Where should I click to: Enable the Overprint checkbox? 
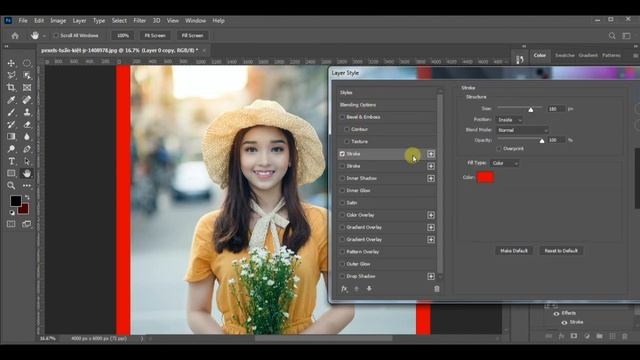[x=499, y=149]
